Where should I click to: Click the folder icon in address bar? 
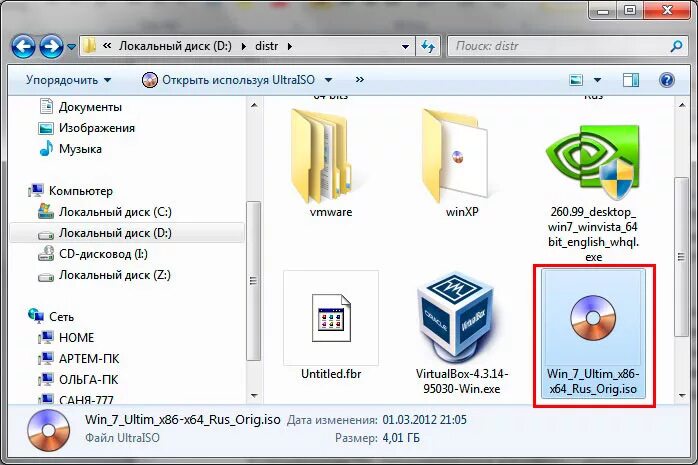pos(89,45)
